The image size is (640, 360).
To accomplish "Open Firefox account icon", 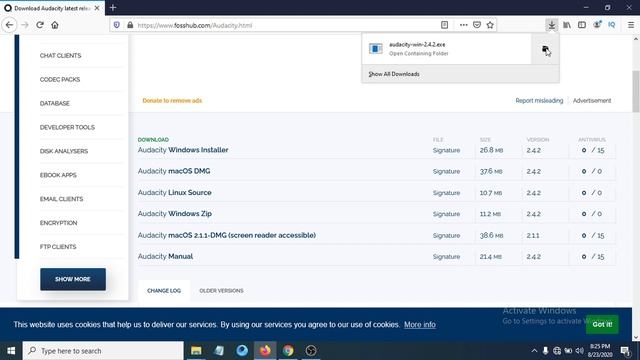I will [x=597, y=25].
